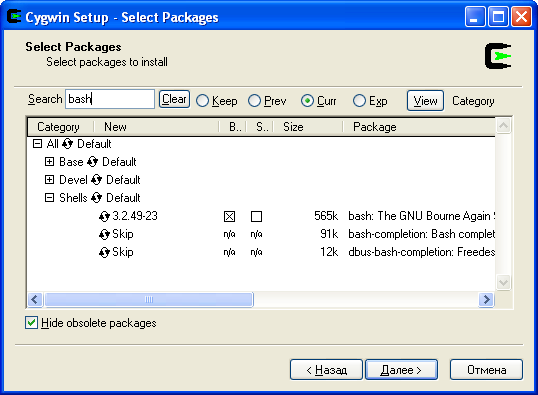
Task: Click the S.. column header
Action: 259,127
